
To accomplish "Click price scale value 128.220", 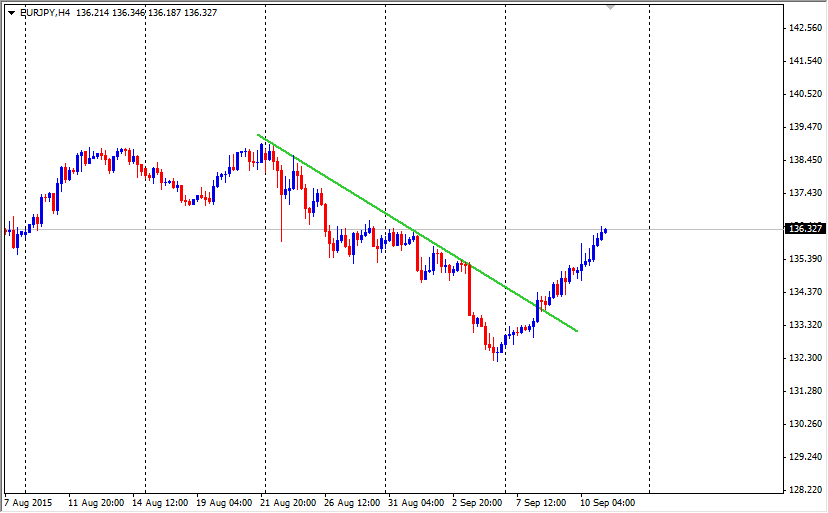I will 805,490.
